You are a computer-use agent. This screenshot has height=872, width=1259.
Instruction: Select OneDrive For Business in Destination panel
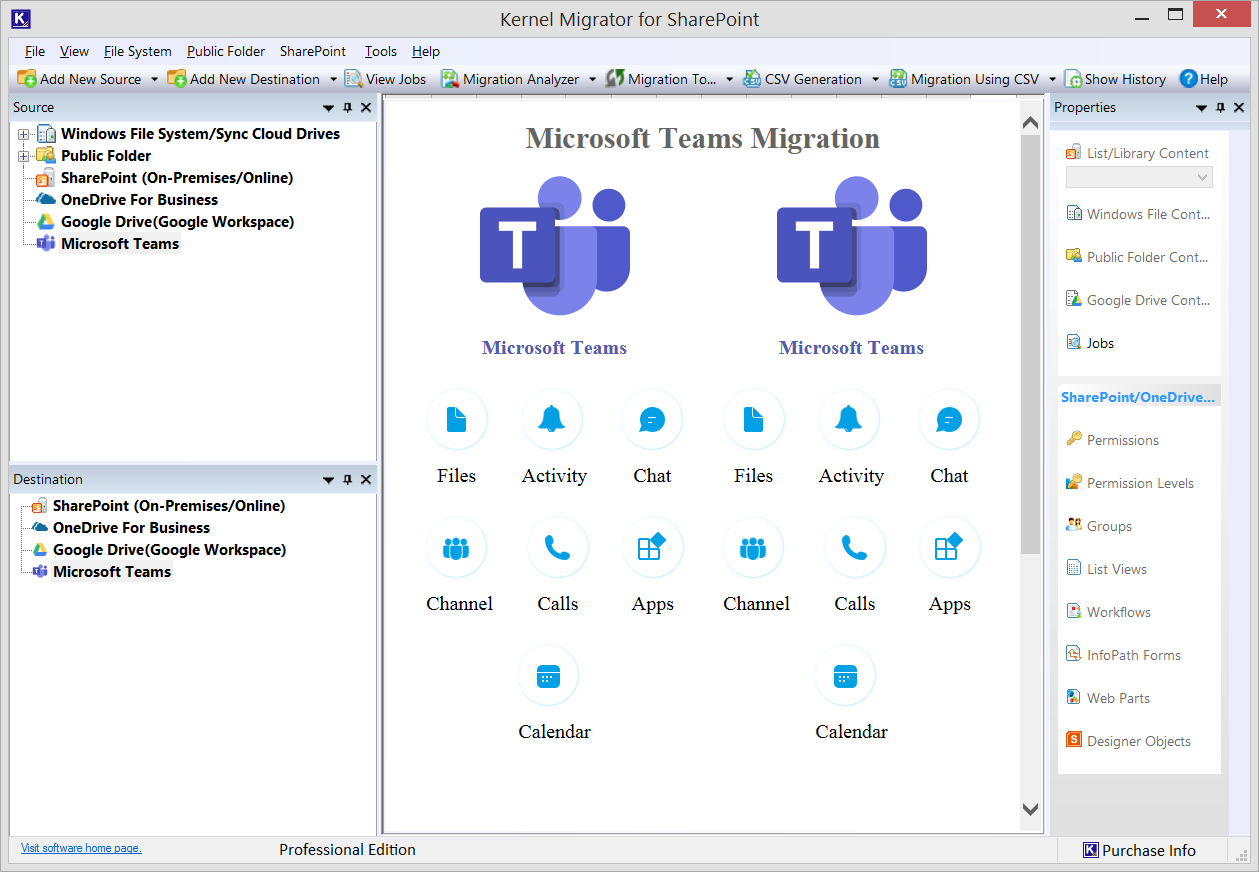pyautogui.click(x=131, y=528)
